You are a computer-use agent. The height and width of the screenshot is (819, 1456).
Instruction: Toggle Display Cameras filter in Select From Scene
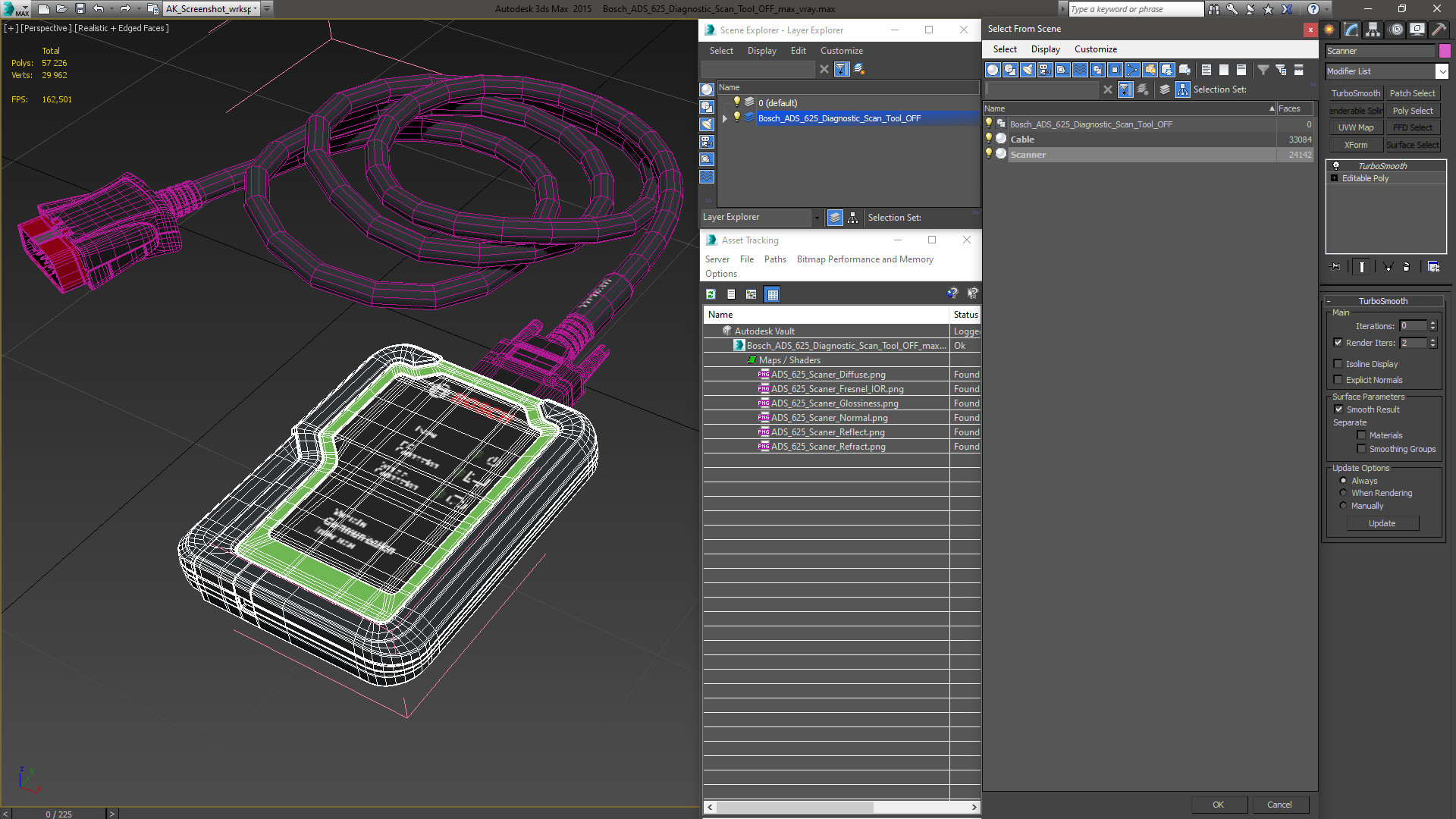coord(1045,70)
